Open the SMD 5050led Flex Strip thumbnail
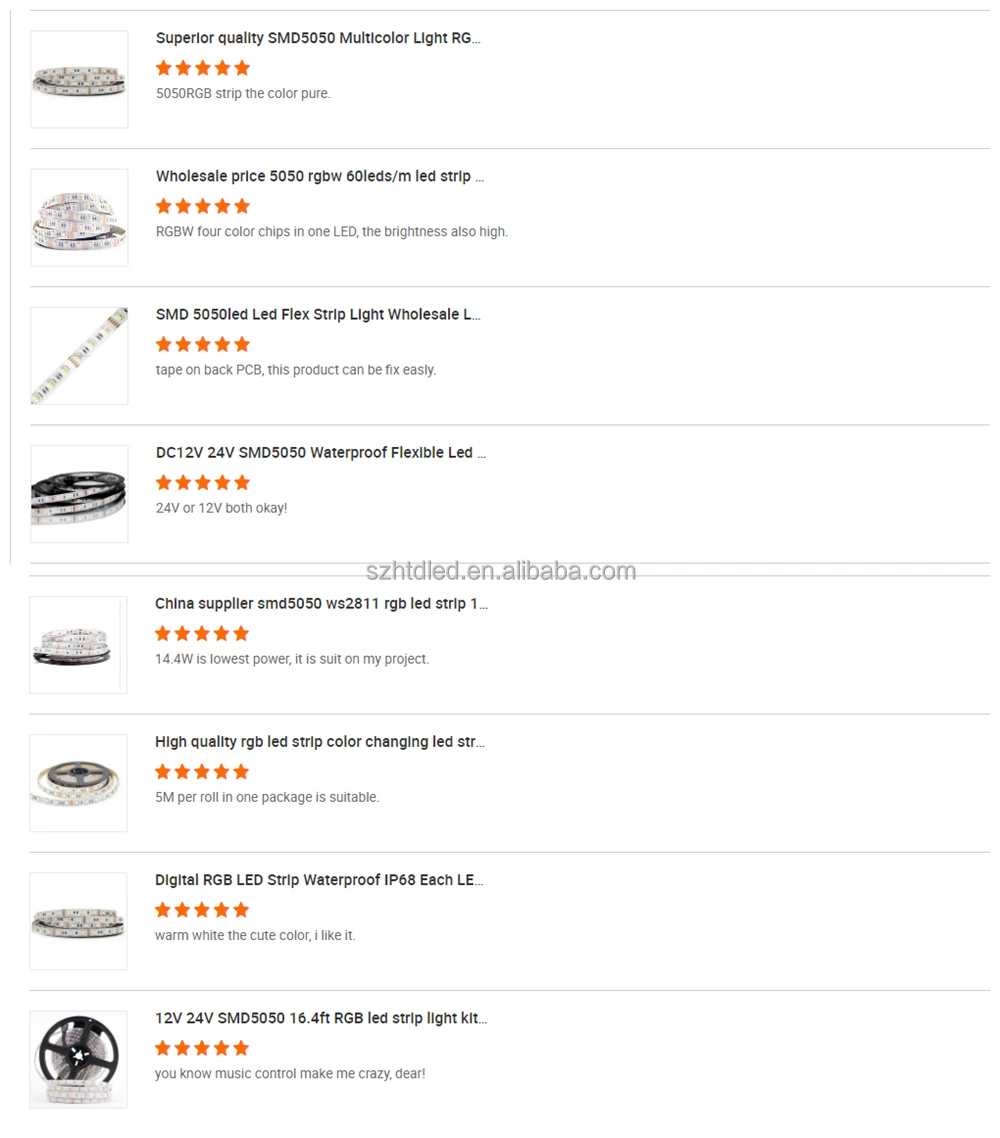Image resolution: width=1000 pixels, height=1138 pixels. click(x=79, y=355)
